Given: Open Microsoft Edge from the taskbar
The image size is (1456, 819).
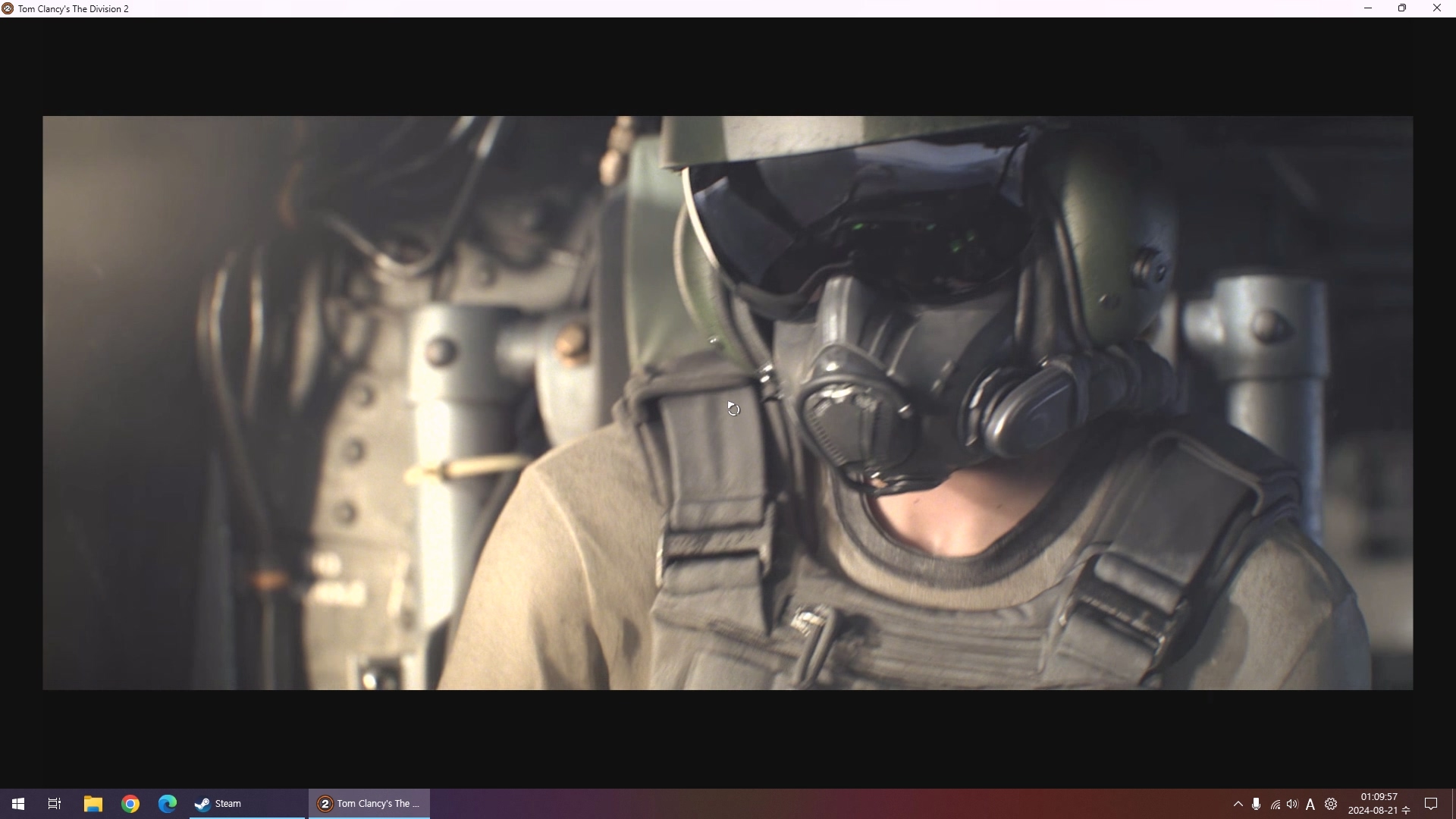Looking at the screenshot, I should (x=168, y=804).
